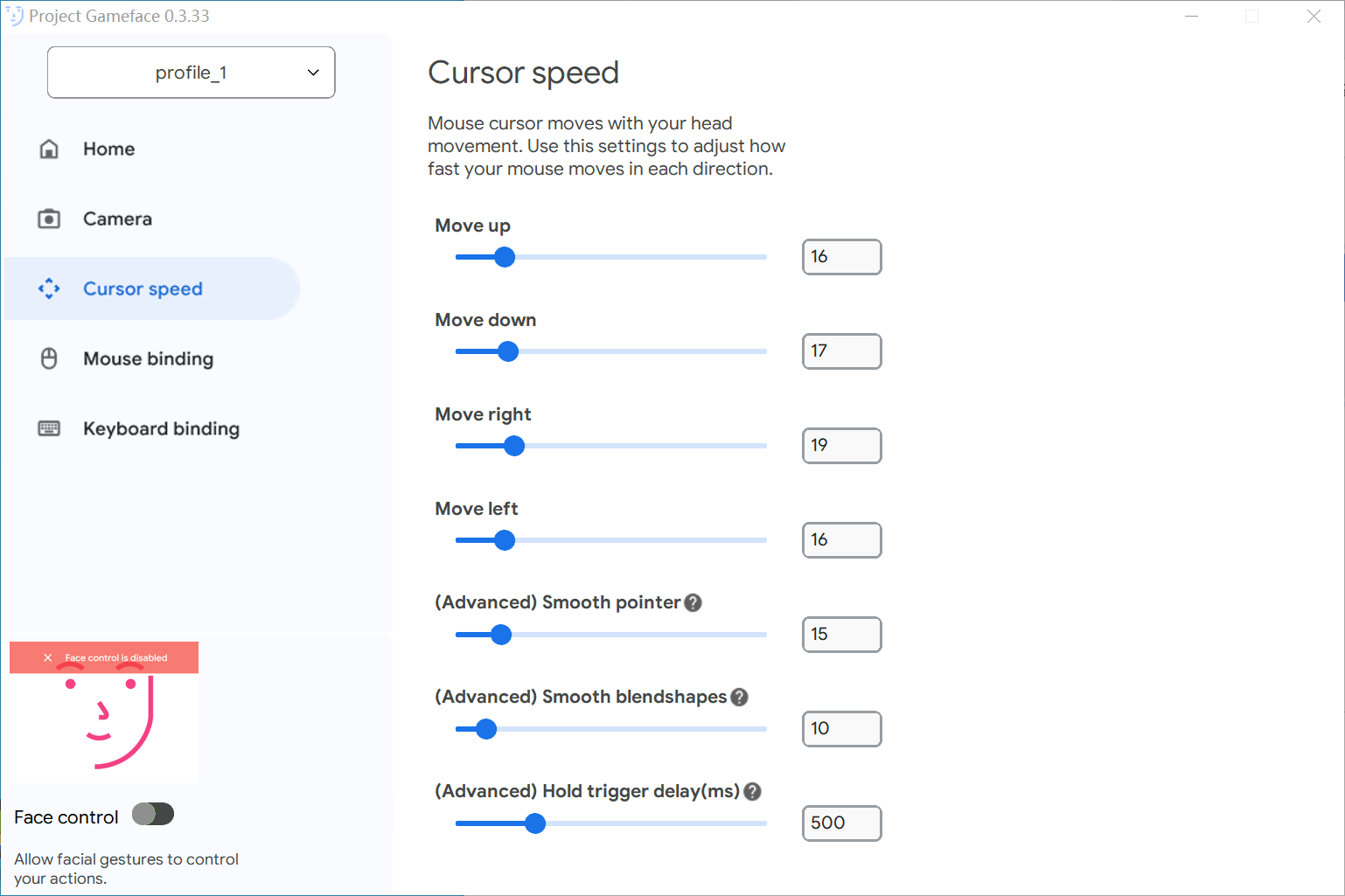Open the profile_1 dropdown
This screenshot has width=1345, height=896.
click(191, 73)
